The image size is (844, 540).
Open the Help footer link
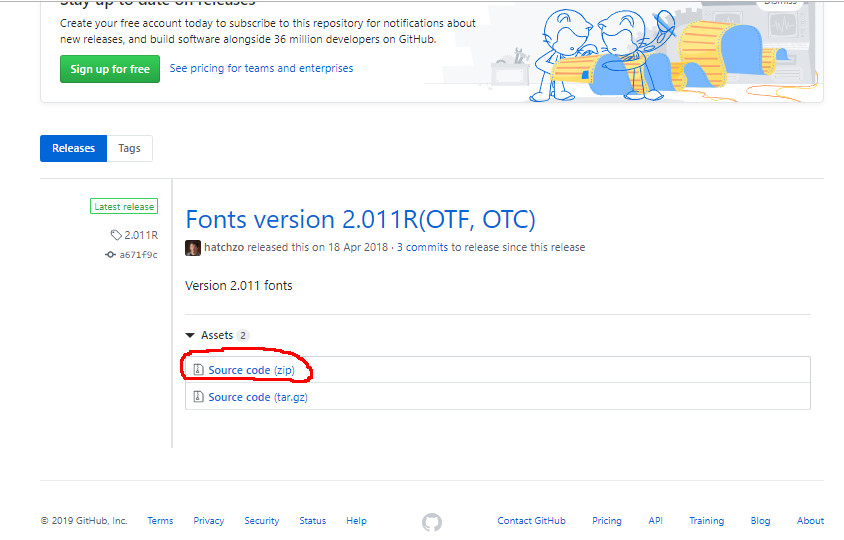[356, 521]
